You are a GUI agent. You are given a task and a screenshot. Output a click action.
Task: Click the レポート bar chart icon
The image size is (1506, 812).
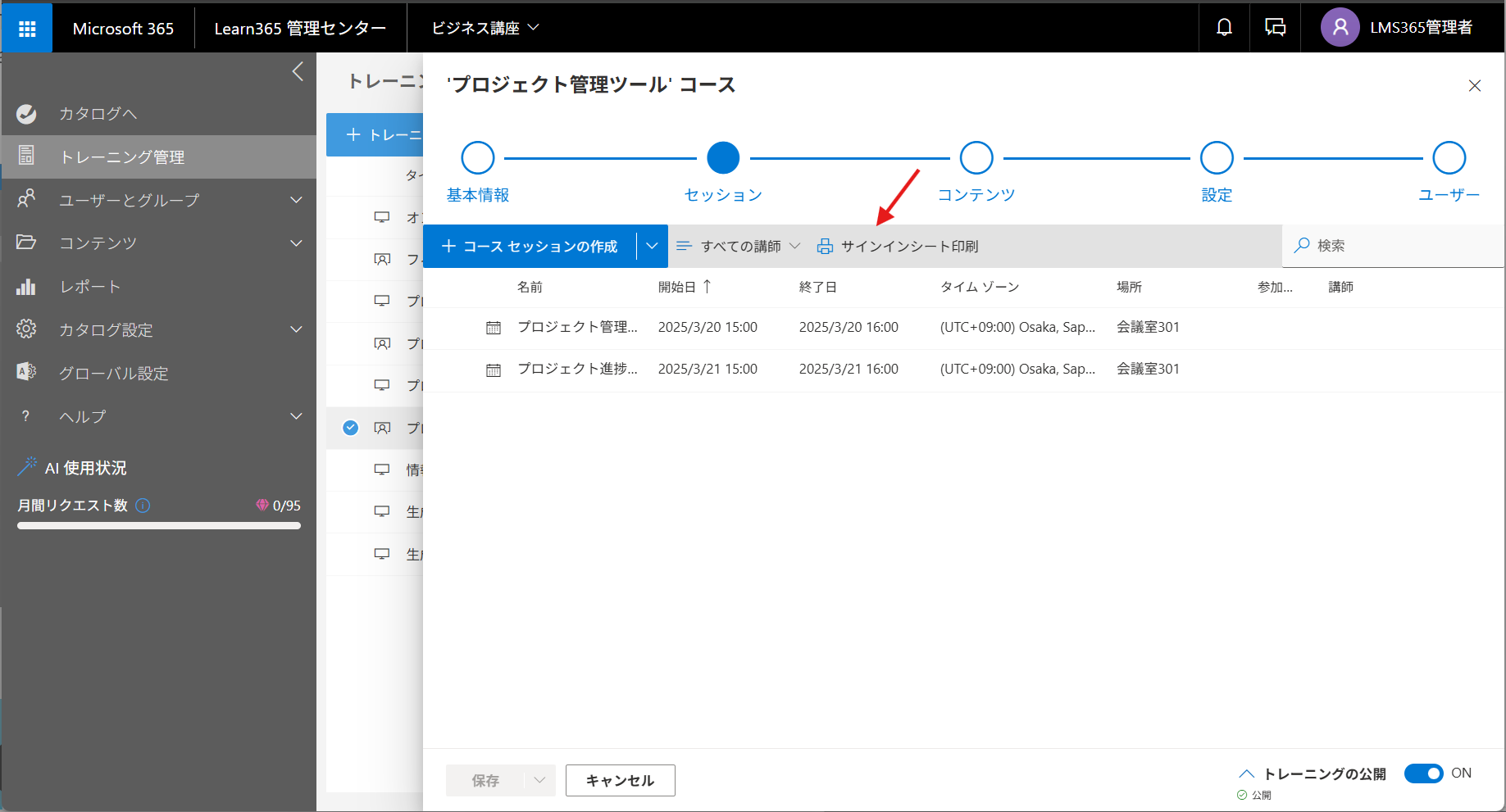click(x=26, y=286)
